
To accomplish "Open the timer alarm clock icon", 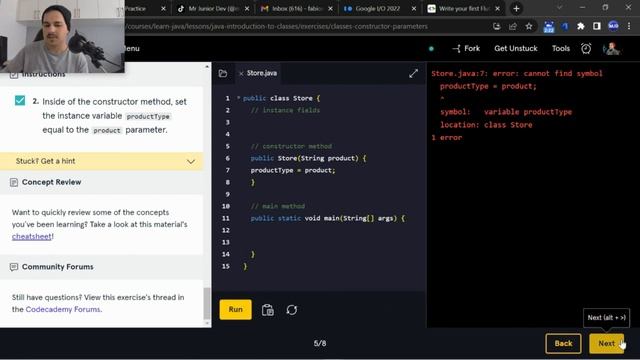I will (x=586, y=49).
